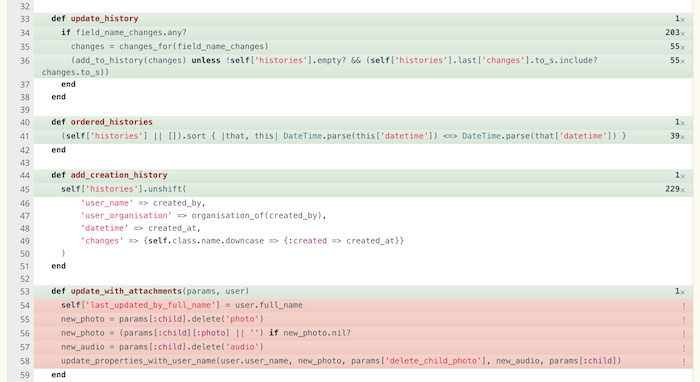The image size is (700, 382).
Task: Click uncovered params delete 'audio' line
Action: (x=363, y=347)
